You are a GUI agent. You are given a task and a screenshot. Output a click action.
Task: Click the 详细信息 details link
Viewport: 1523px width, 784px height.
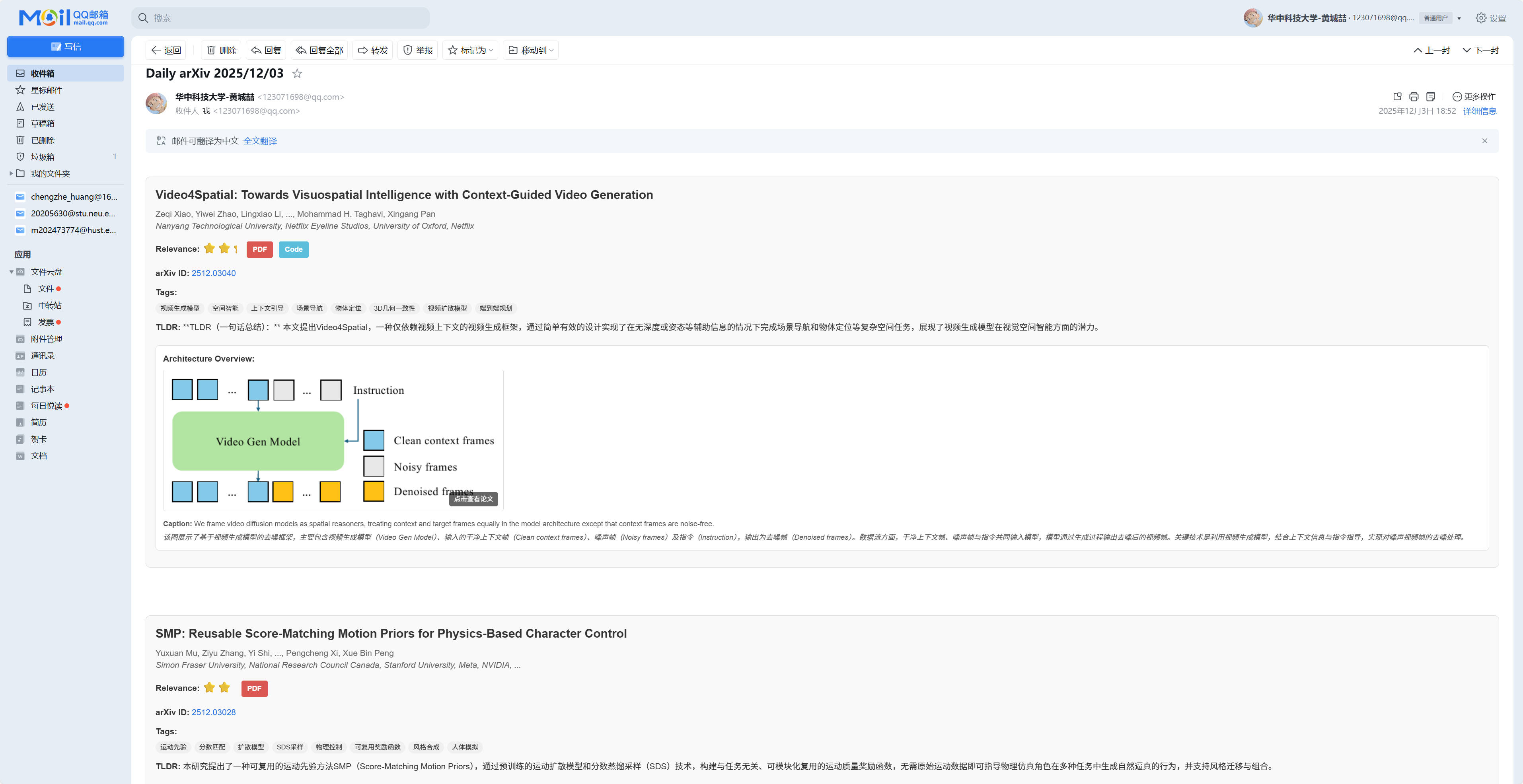click(1480, 111)
